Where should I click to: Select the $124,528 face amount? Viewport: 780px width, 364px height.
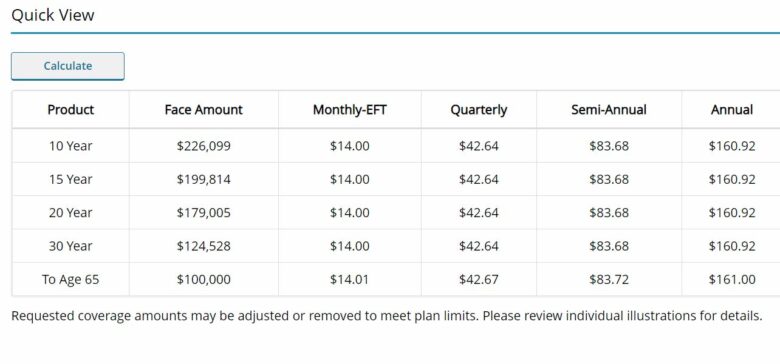coord(203,246)
